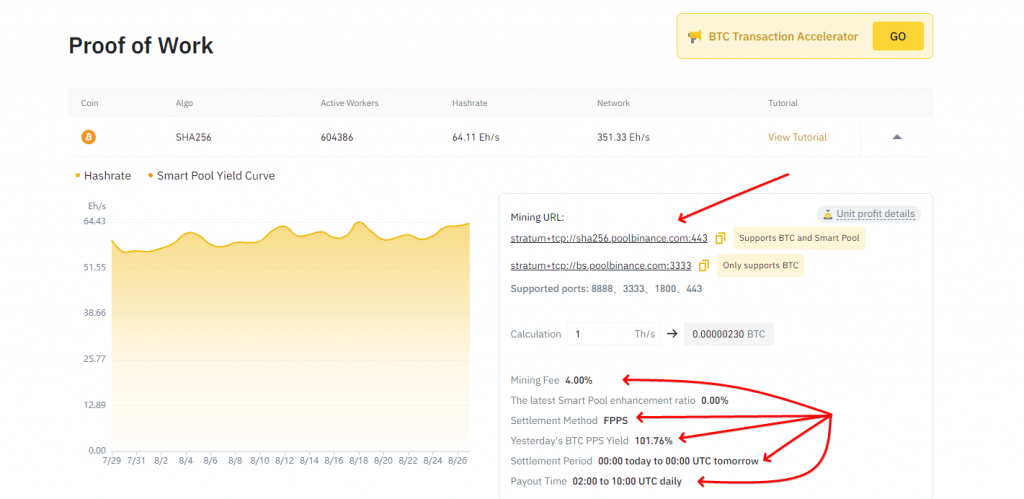
Task: Focus the hashrate calculation input field
Action: (x=614, y=334)
